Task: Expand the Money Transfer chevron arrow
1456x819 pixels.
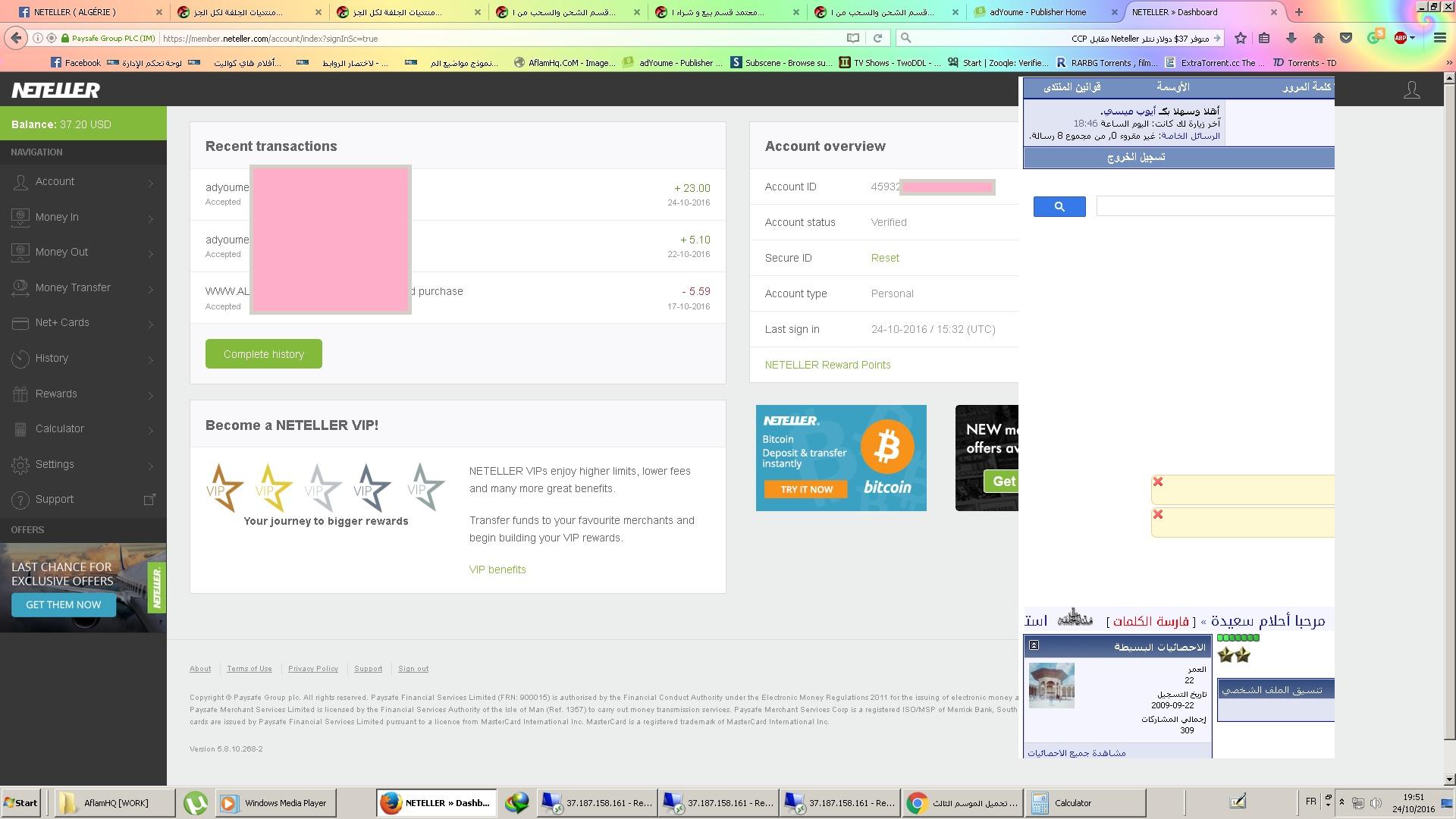Action: [151, 289]
